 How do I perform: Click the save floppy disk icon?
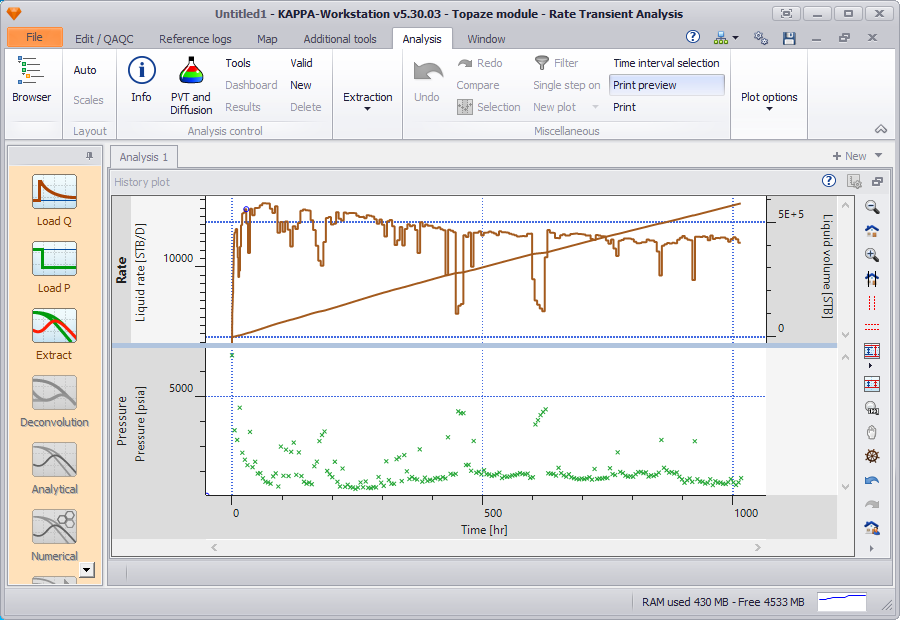[789, 38]
